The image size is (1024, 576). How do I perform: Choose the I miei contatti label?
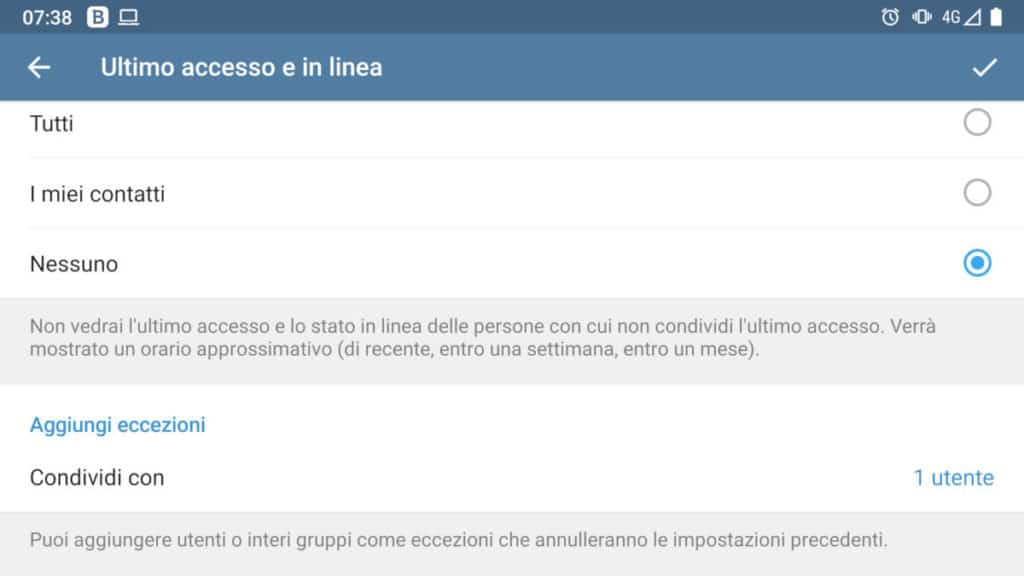tap(97, 194)
